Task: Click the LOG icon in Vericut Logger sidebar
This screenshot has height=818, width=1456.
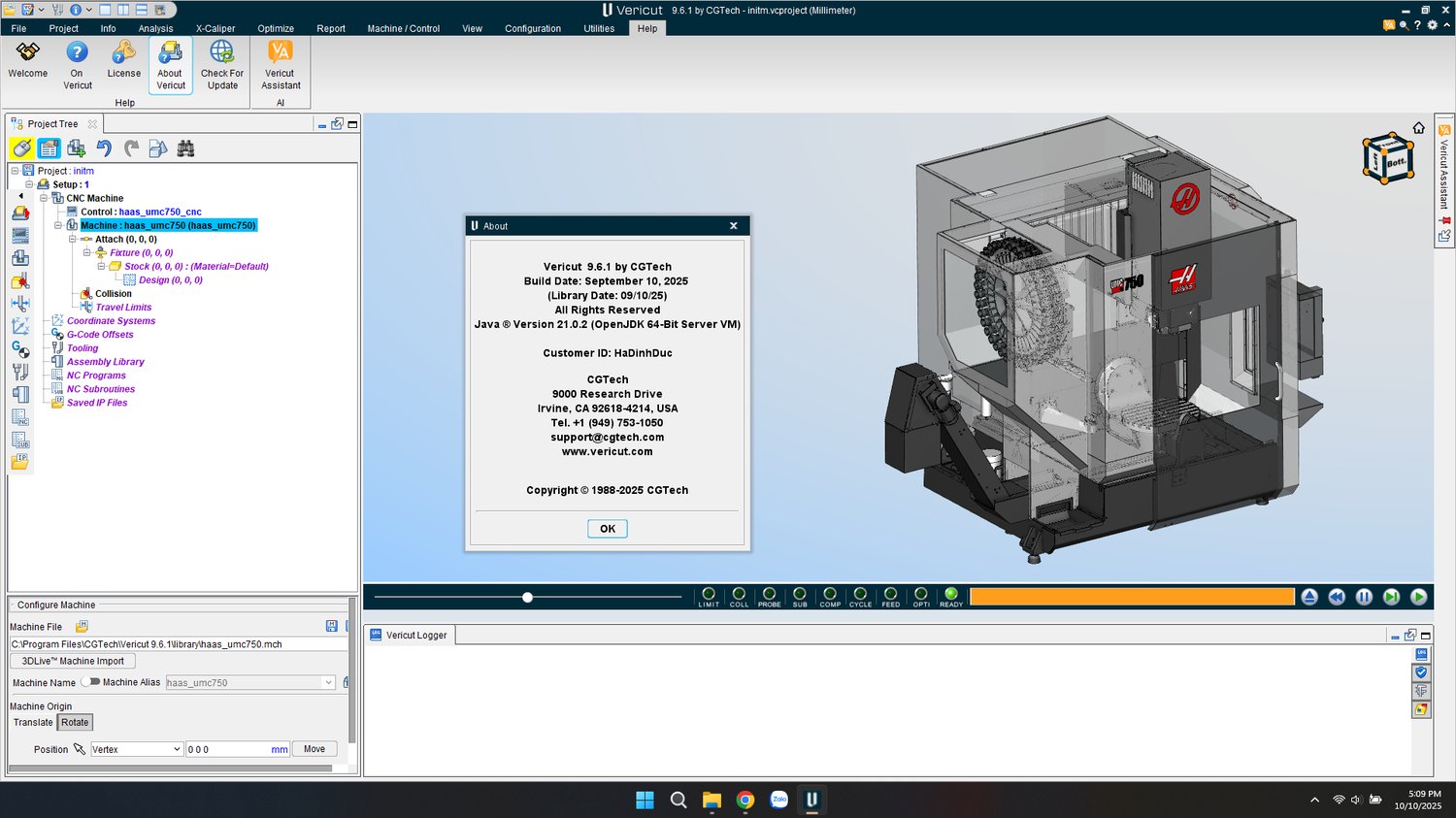Action: (1421, 654)
